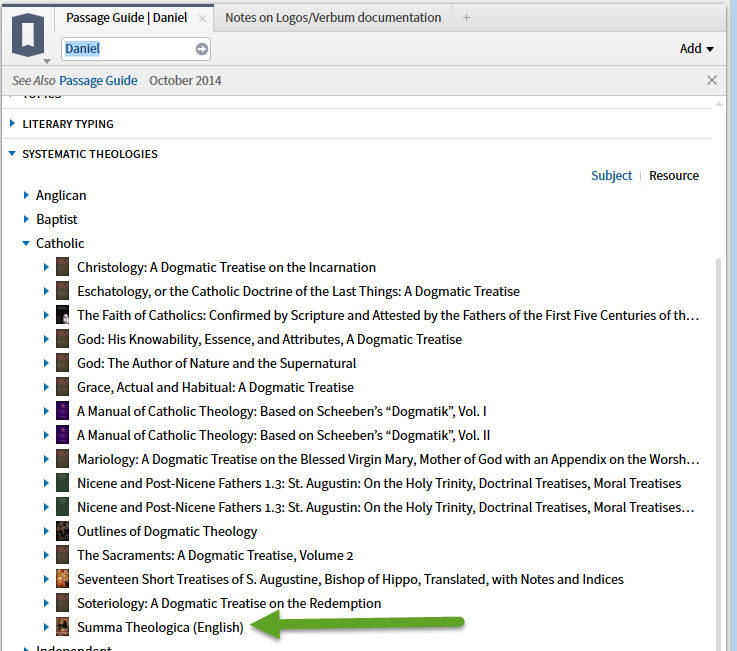Expand the Christology entry arrow
This screenshot has width=737, height=651.
pos(46,267)
